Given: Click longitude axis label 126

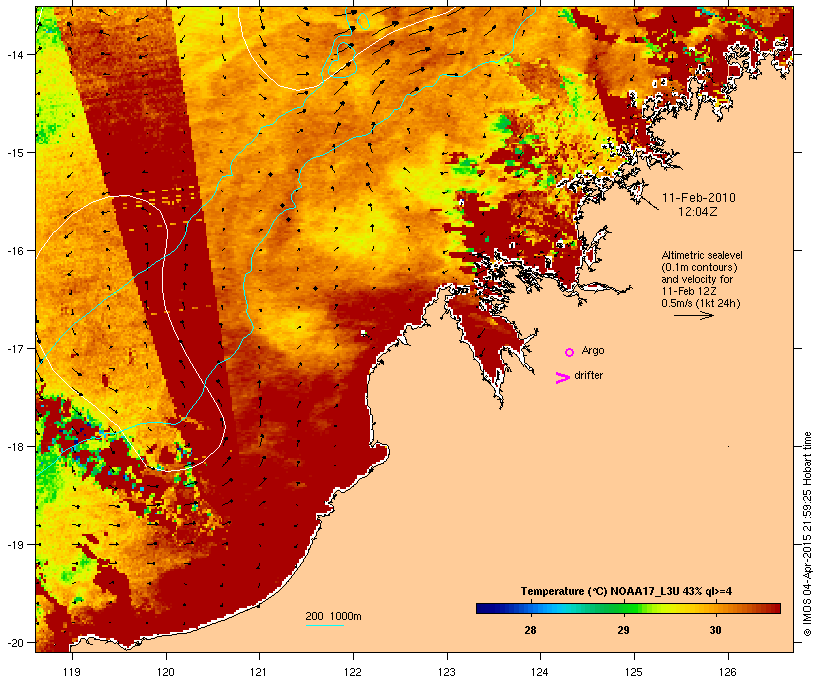Looking at the screenshot, I should [728, 672].
